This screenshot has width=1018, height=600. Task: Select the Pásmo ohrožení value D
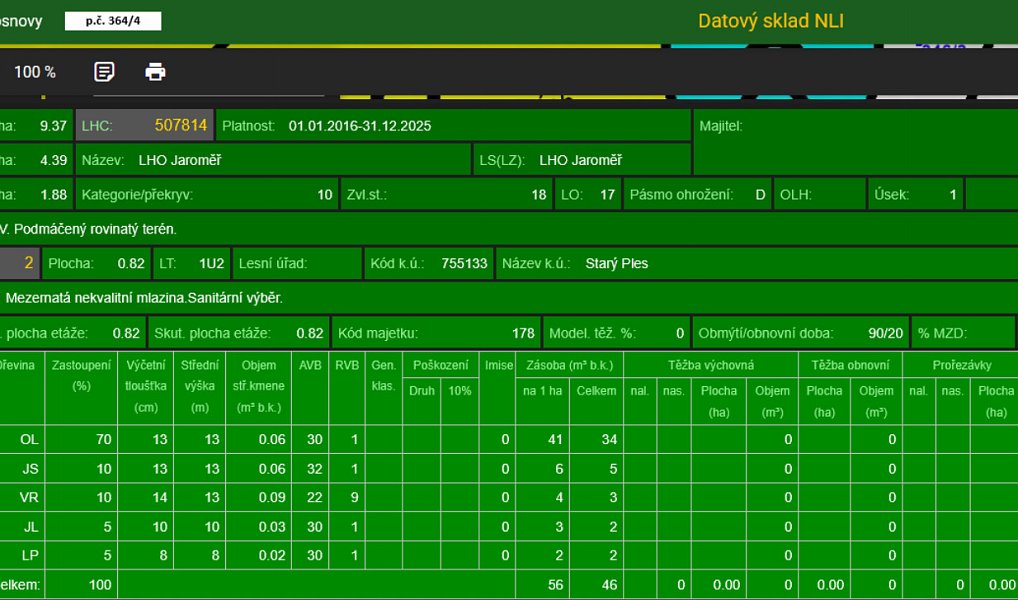pyautogui.click(x=760, y=195)
